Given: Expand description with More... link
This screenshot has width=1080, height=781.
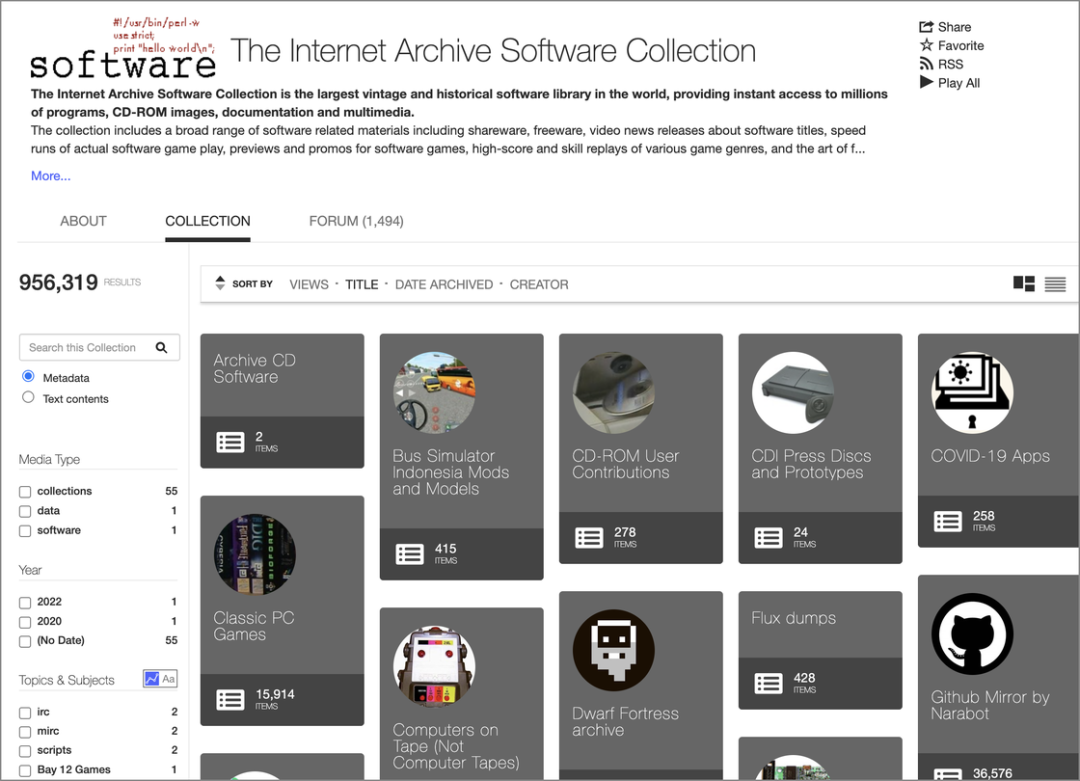Looking at the screenshot, I should 50,176.
